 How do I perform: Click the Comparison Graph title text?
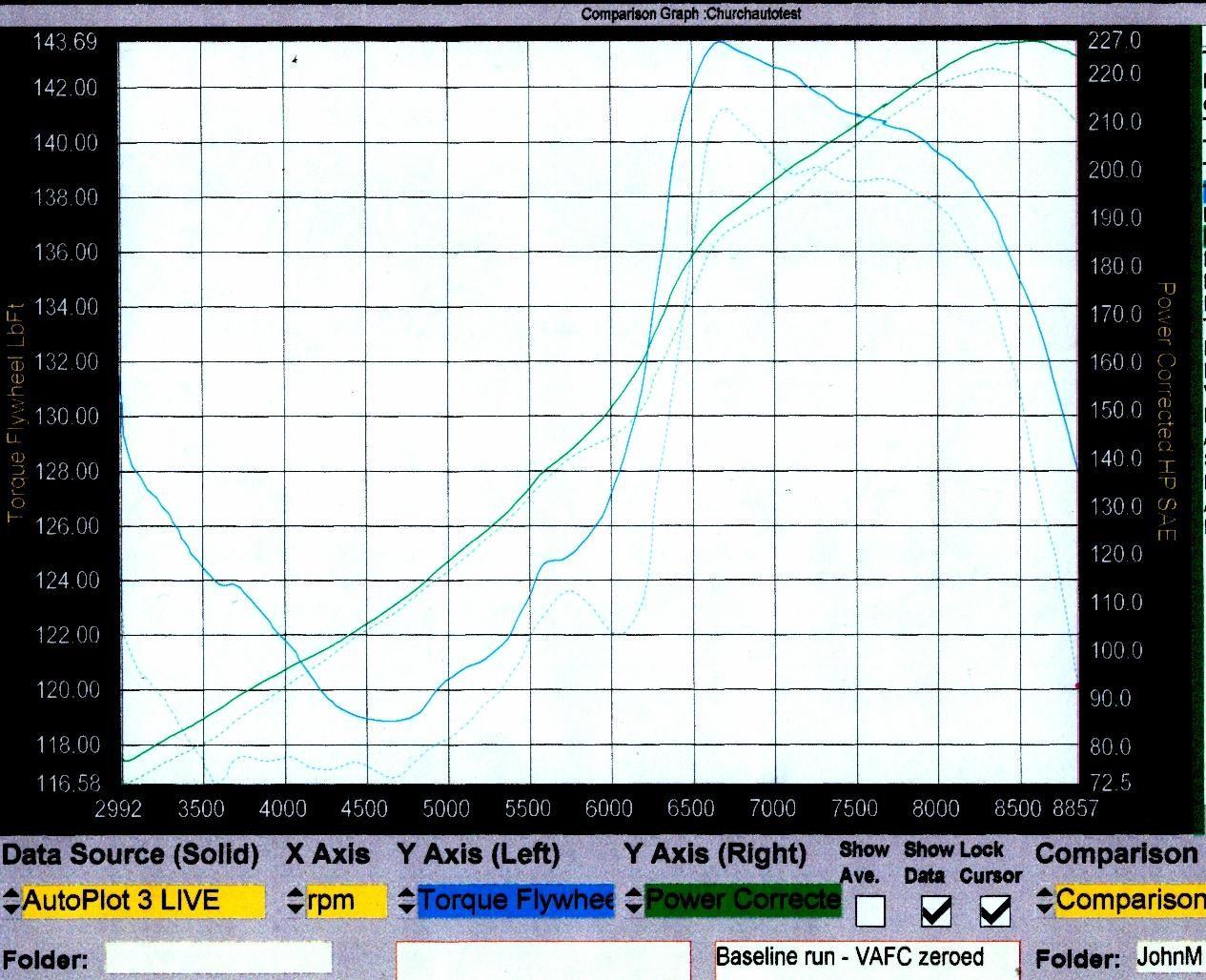tap(691, 14)
